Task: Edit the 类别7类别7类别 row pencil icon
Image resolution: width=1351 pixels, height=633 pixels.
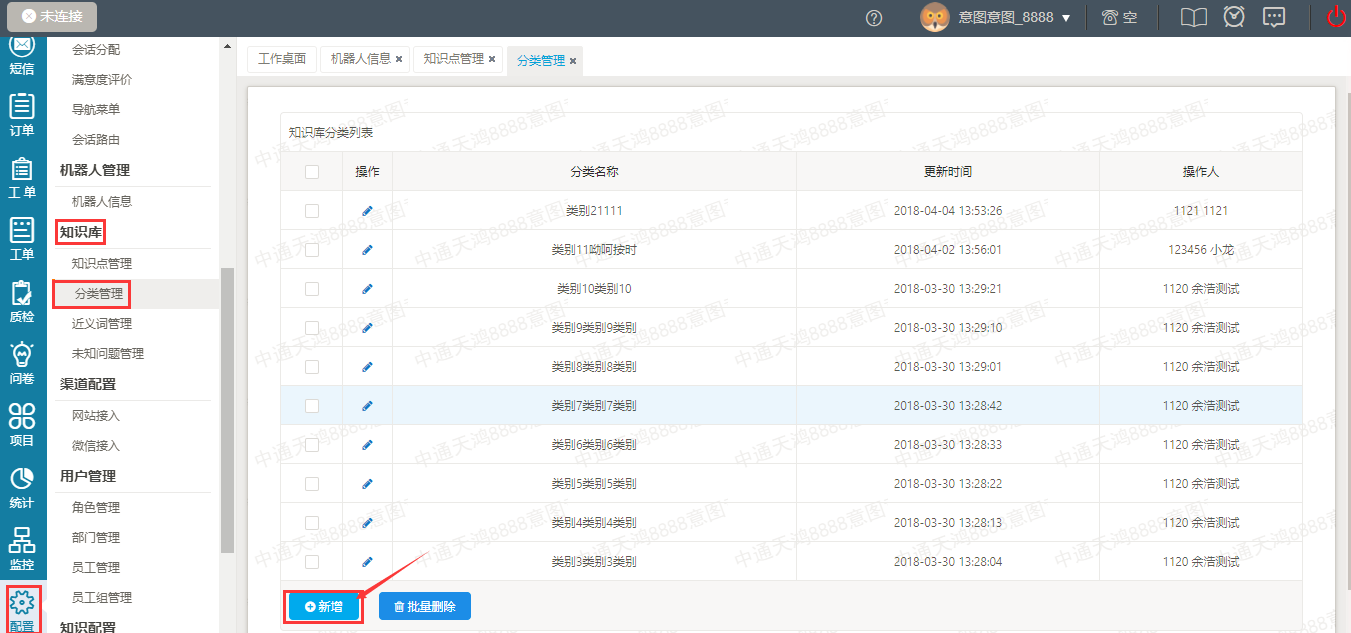Action: tap(367, 406)
